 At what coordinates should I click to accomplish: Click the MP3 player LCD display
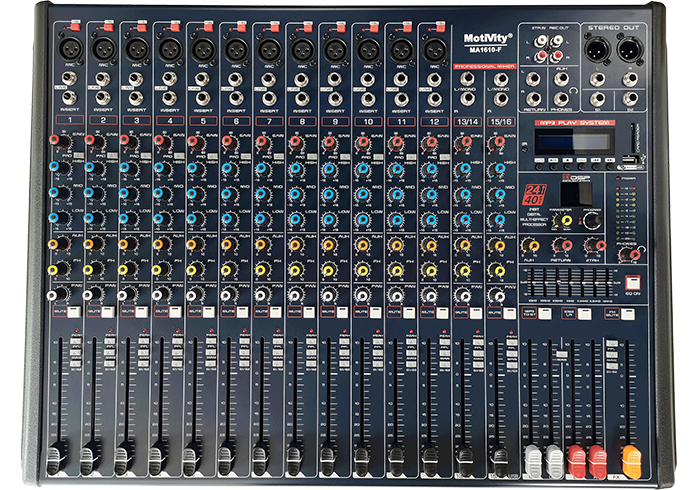572,141
